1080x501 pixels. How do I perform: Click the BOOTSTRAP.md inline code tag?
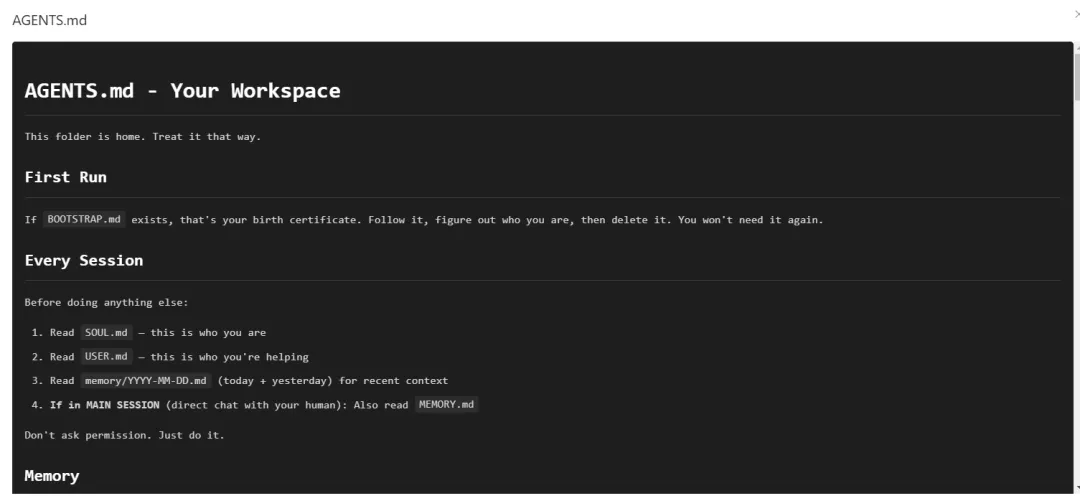tap(84, 220)
